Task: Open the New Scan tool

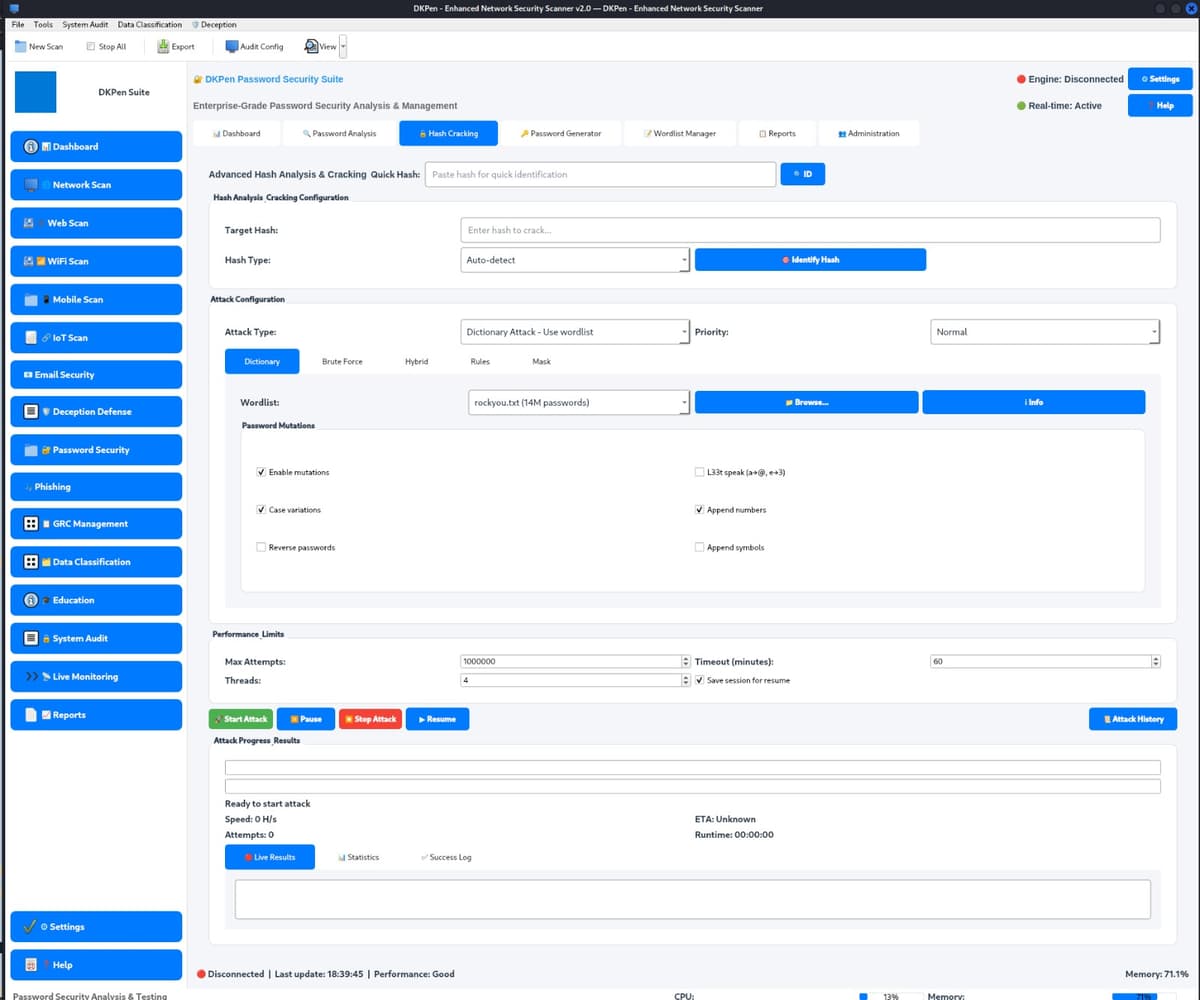Action: (39, 46)
